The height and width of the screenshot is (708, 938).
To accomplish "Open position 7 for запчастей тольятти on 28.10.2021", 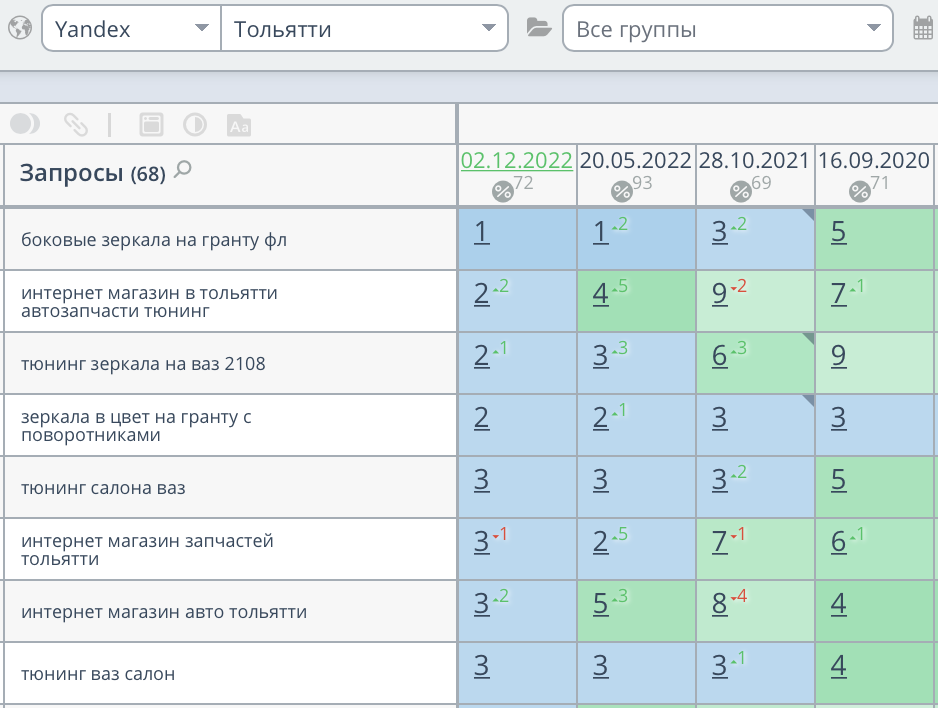I will 720,542.
